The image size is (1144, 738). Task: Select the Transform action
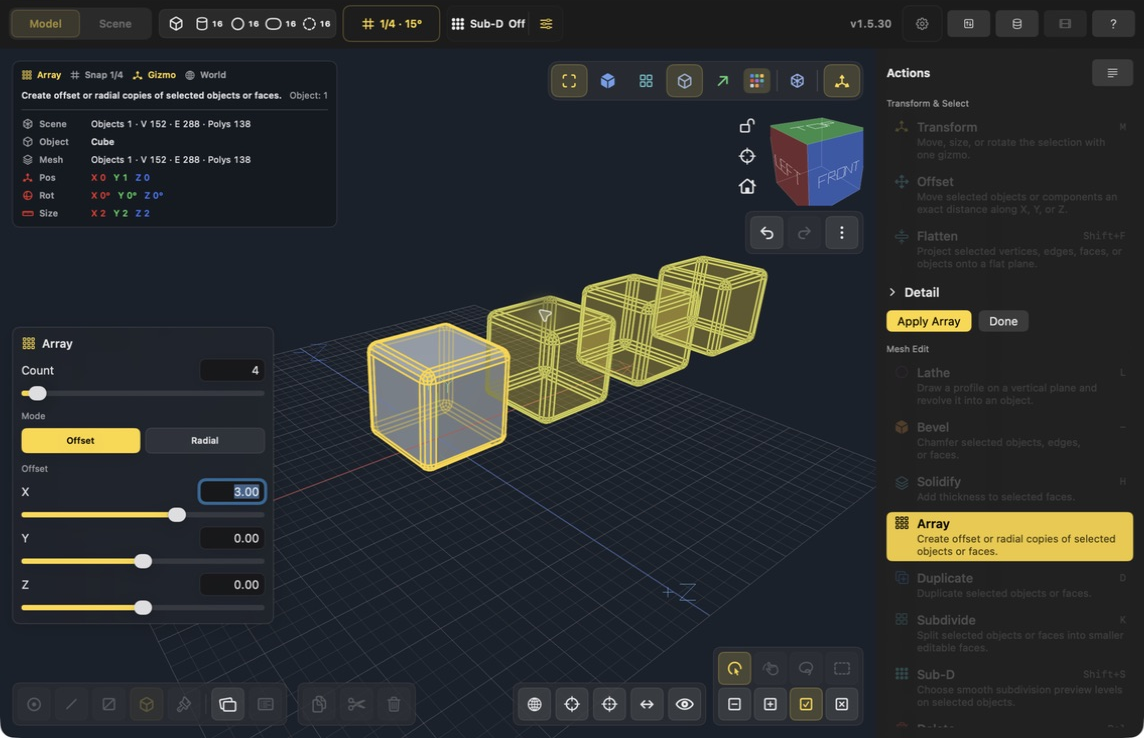1009,140
